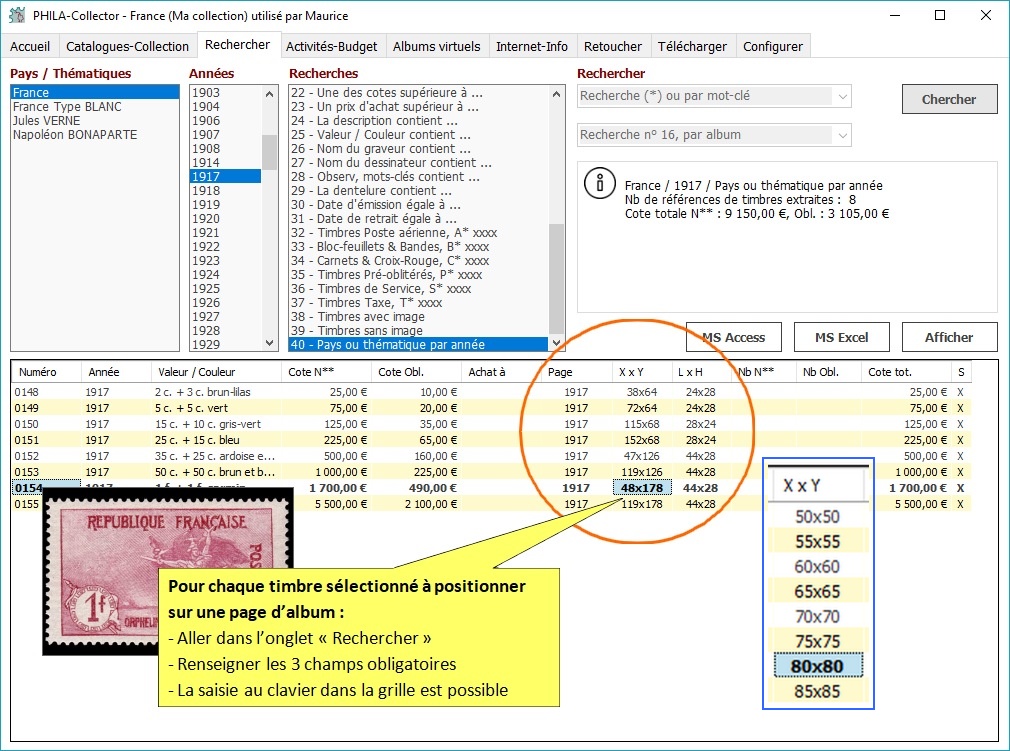Select year 1903 in Années list

point(225,92)
